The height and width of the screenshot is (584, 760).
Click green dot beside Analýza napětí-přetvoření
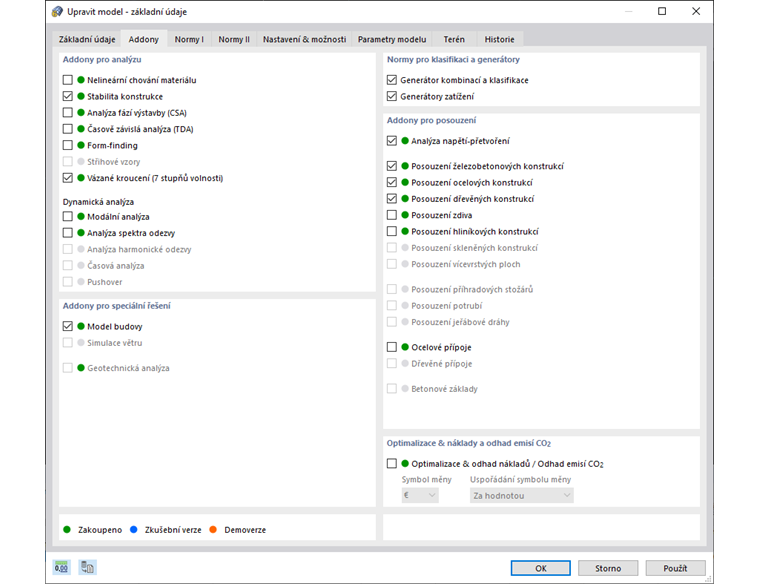(x=405, y=141)
